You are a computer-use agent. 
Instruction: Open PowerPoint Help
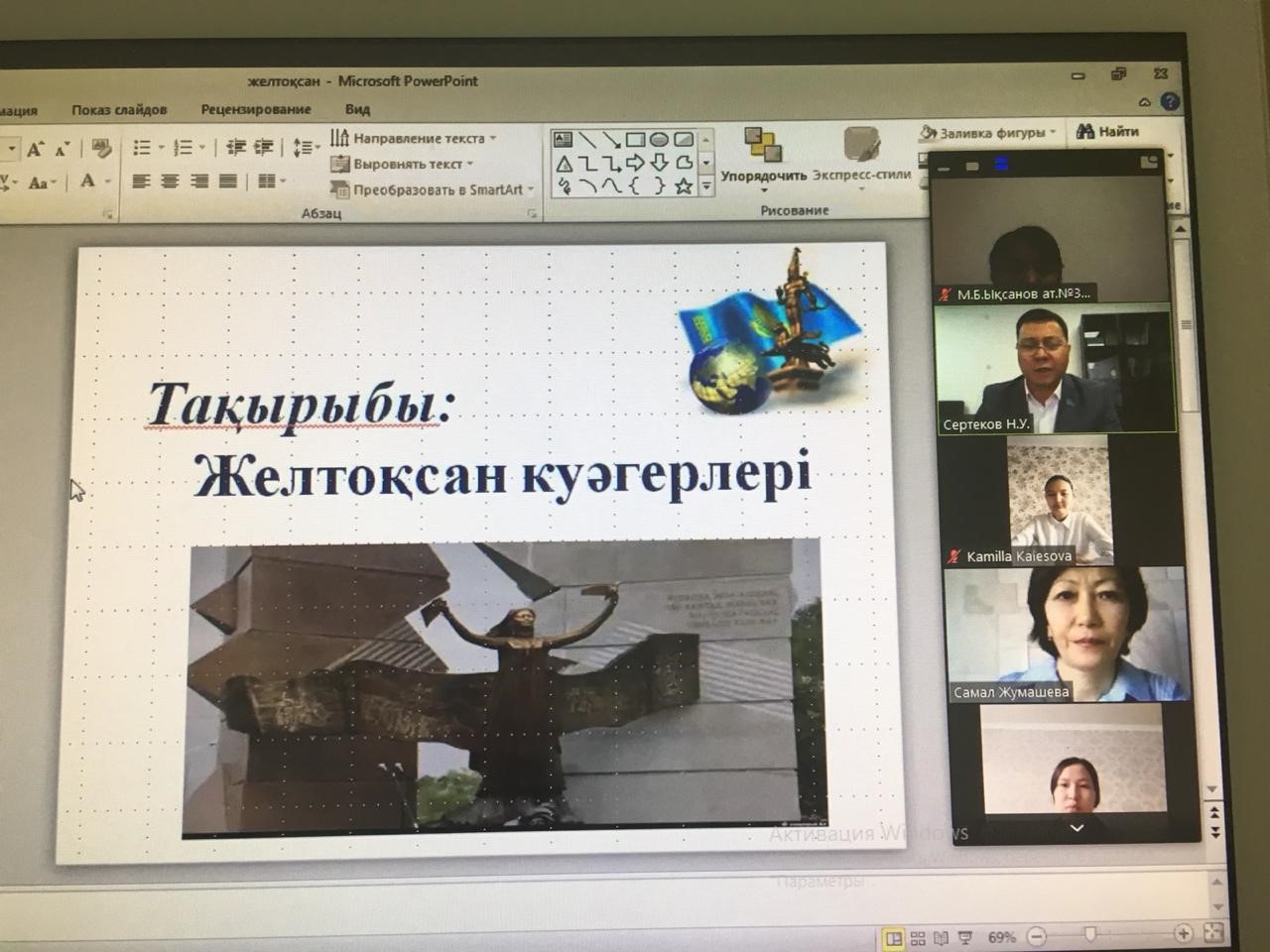click(x=1169, y=101)
